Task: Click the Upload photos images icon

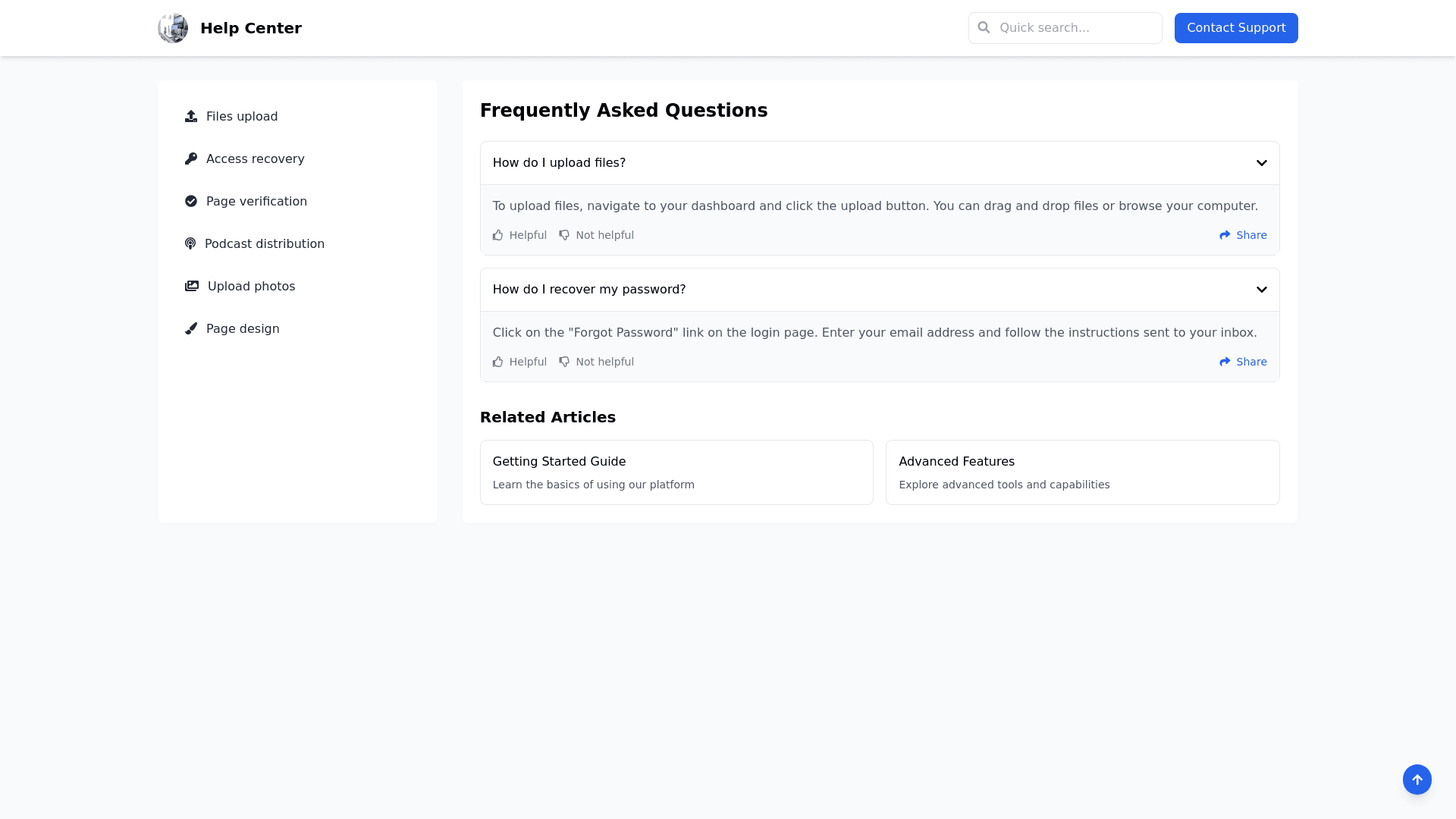Action: coord(192,286)
